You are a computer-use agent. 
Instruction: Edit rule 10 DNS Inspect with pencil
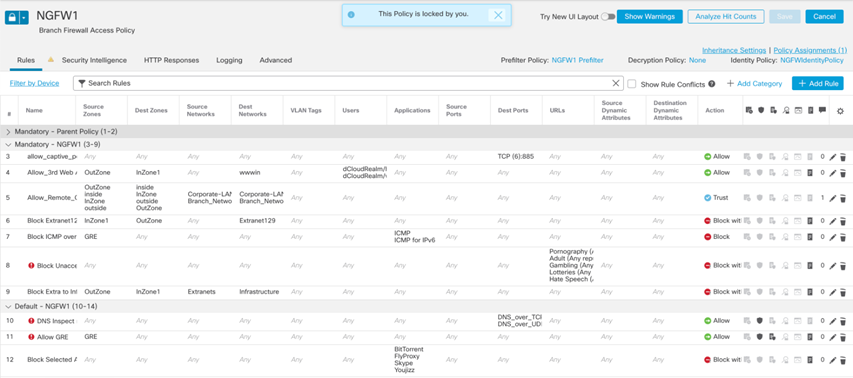click(832, 321)
